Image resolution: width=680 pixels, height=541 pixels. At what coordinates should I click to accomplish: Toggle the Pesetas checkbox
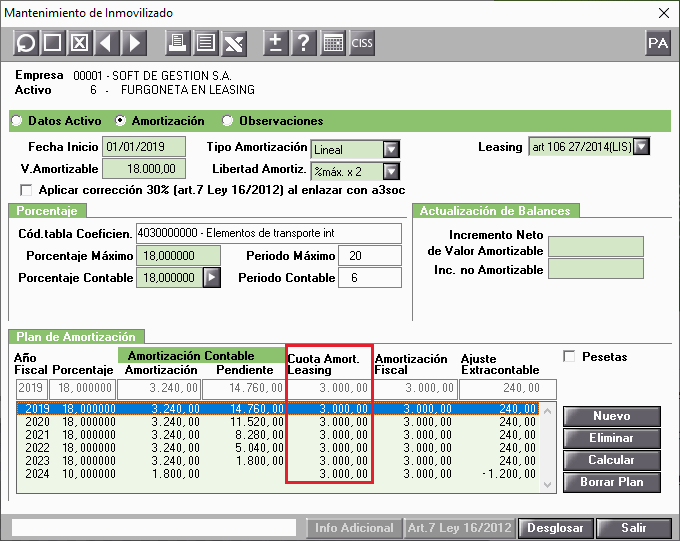569,357
